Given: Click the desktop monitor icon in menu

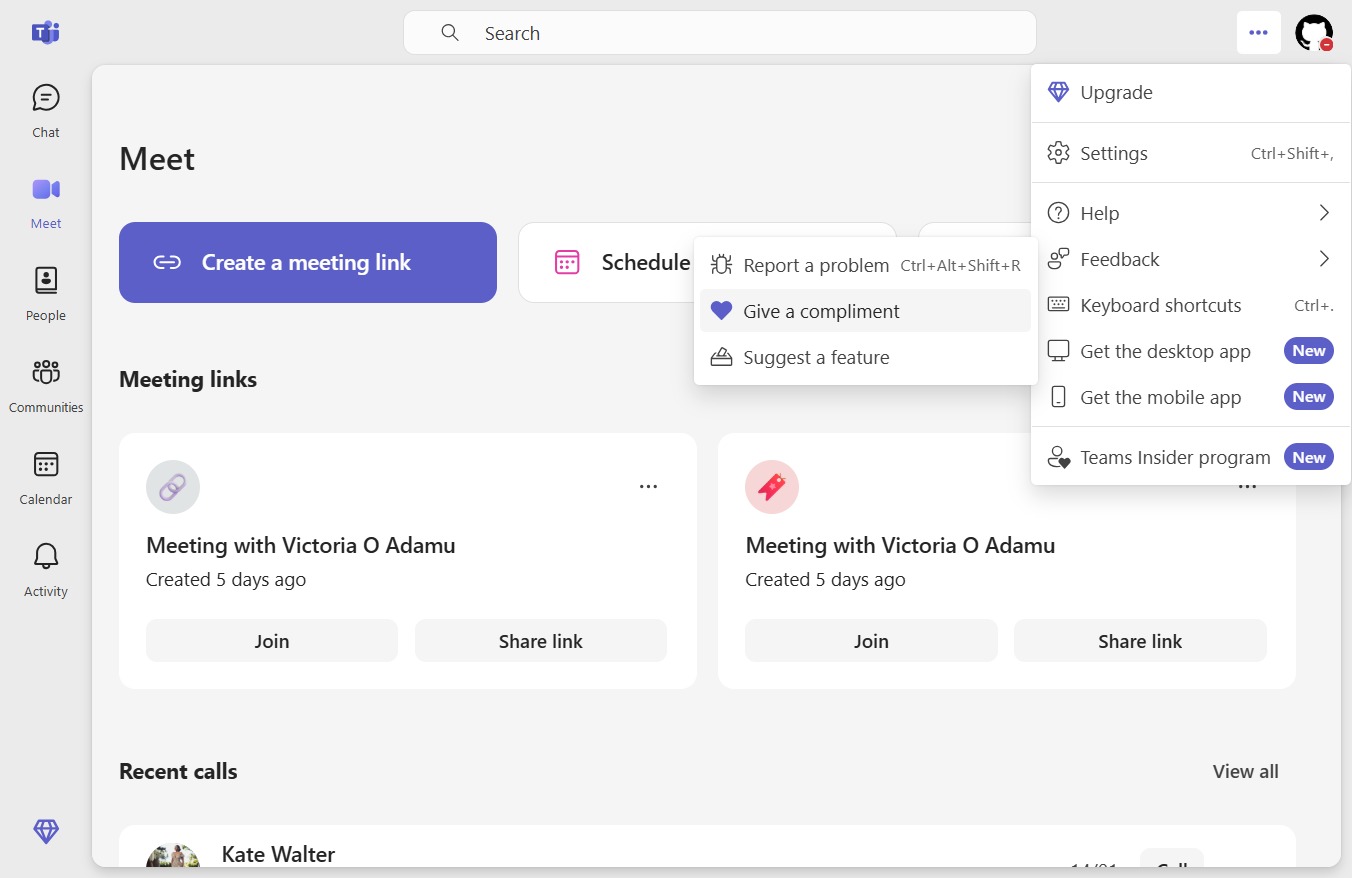Looking at the screenshot, I should coord(1058,351).
